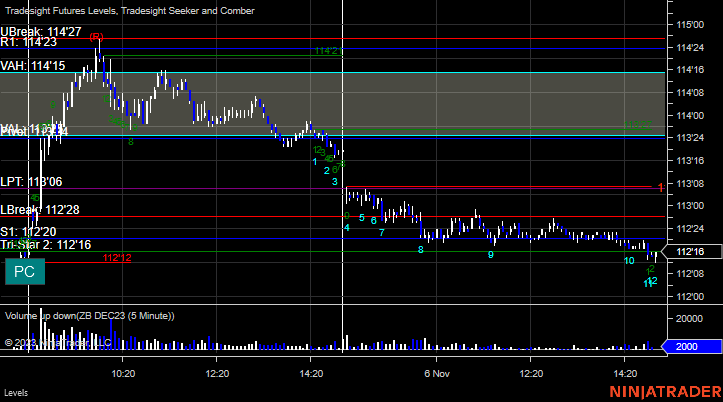
Task: Click the copyright NinjaTrader, LLC text
Action: coord(58,343)
